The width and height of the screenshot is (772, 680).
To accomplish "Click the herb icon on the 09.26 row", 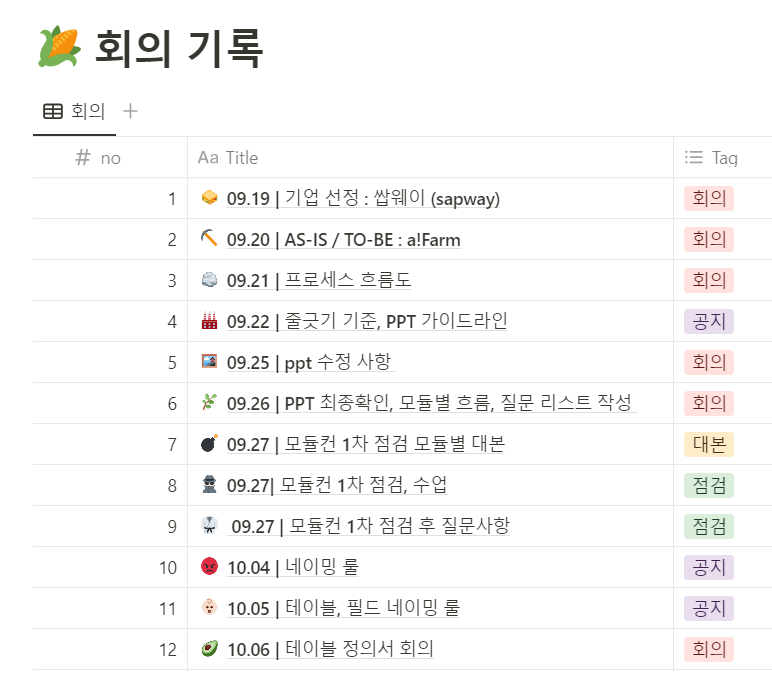I will point(209,402).
